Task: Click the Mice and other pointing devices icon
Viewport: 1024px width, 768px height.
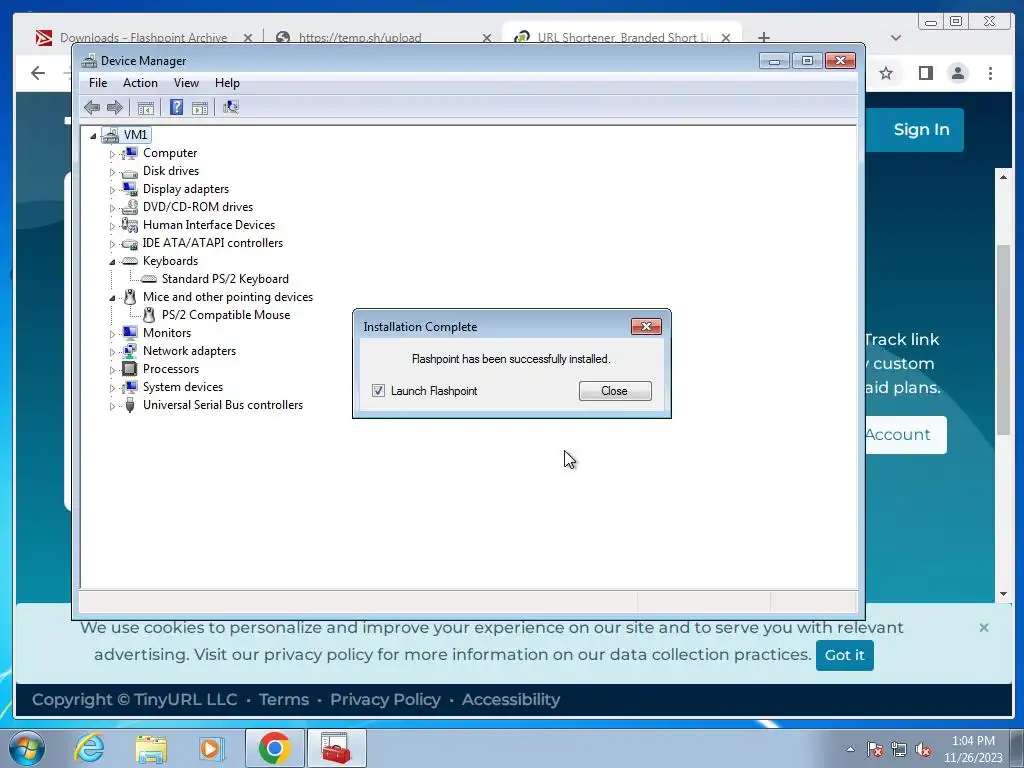Action: click(x=130, y=297)
